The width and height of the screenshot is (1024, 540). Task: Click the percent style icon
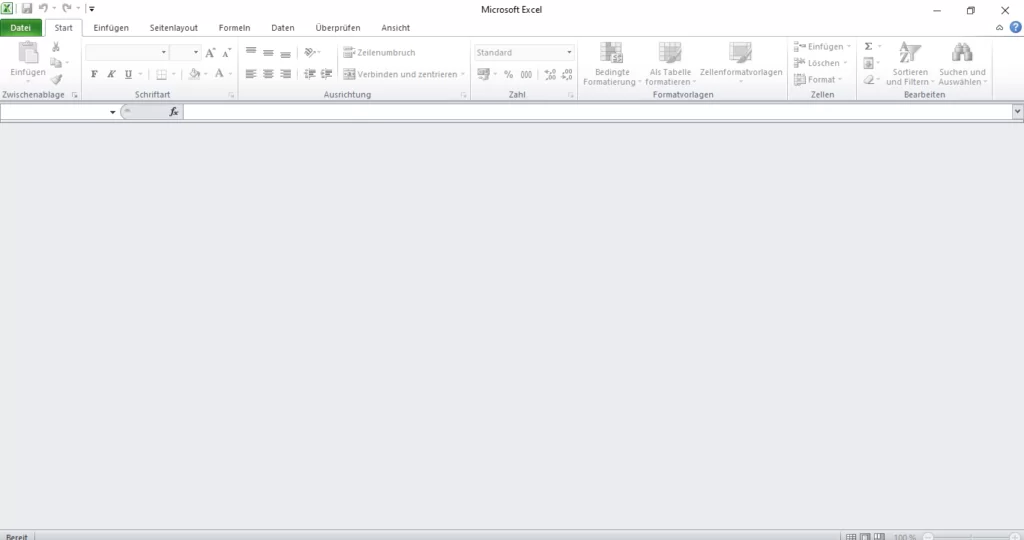pos(508,74)
